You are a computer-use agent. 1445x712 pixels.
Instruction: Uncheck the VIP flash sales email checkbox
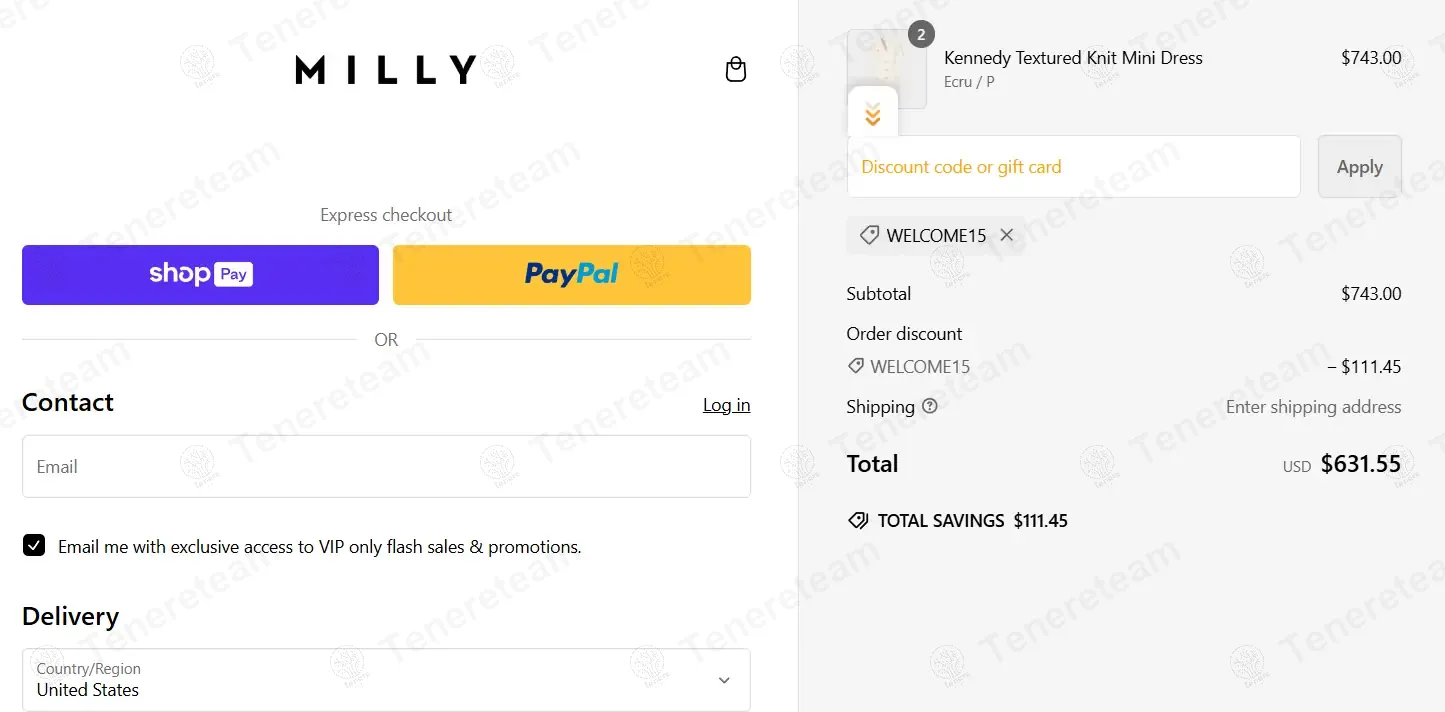34,546
